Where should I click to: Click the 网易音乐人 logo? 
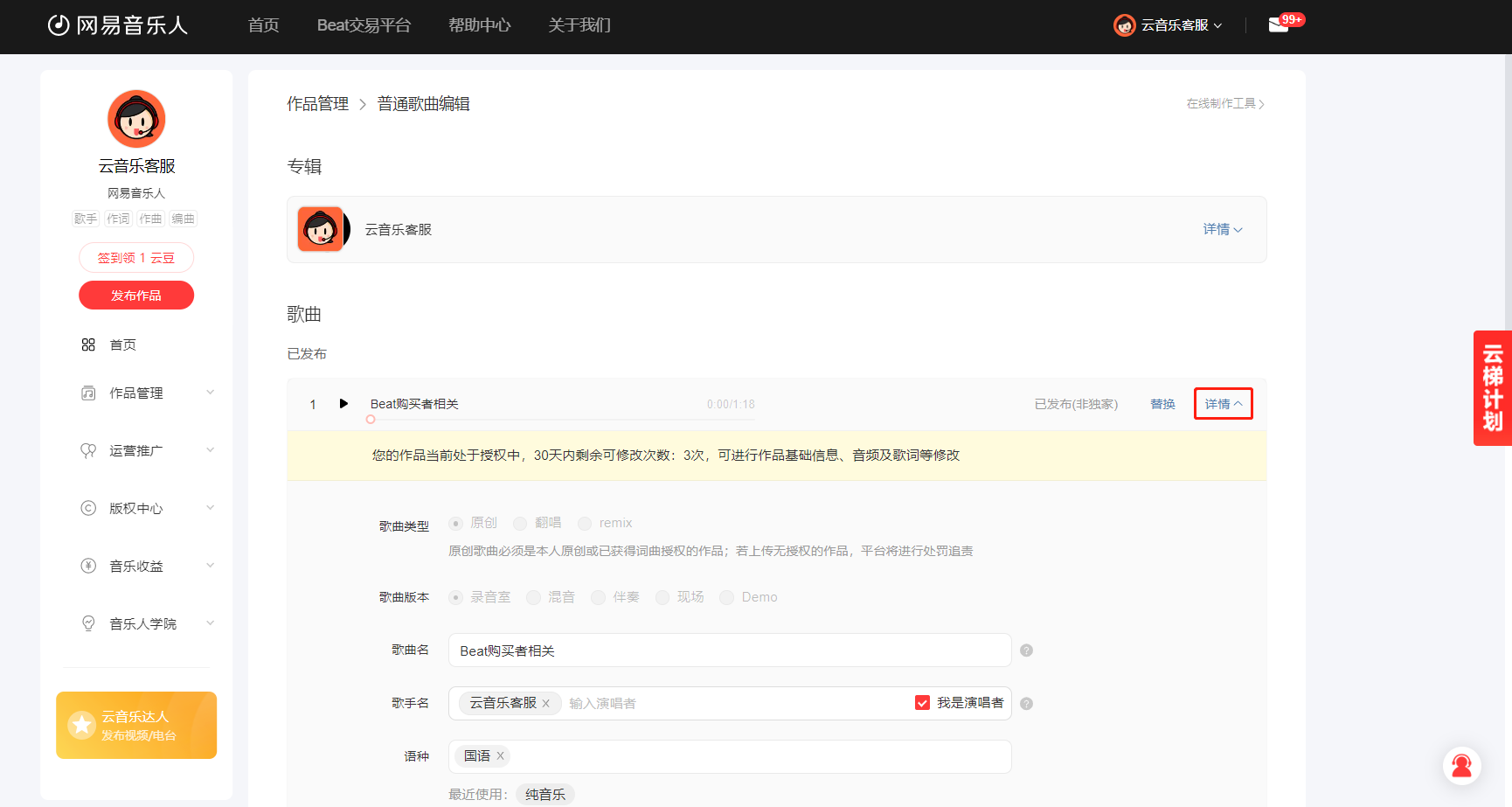(x=118, y=25)
